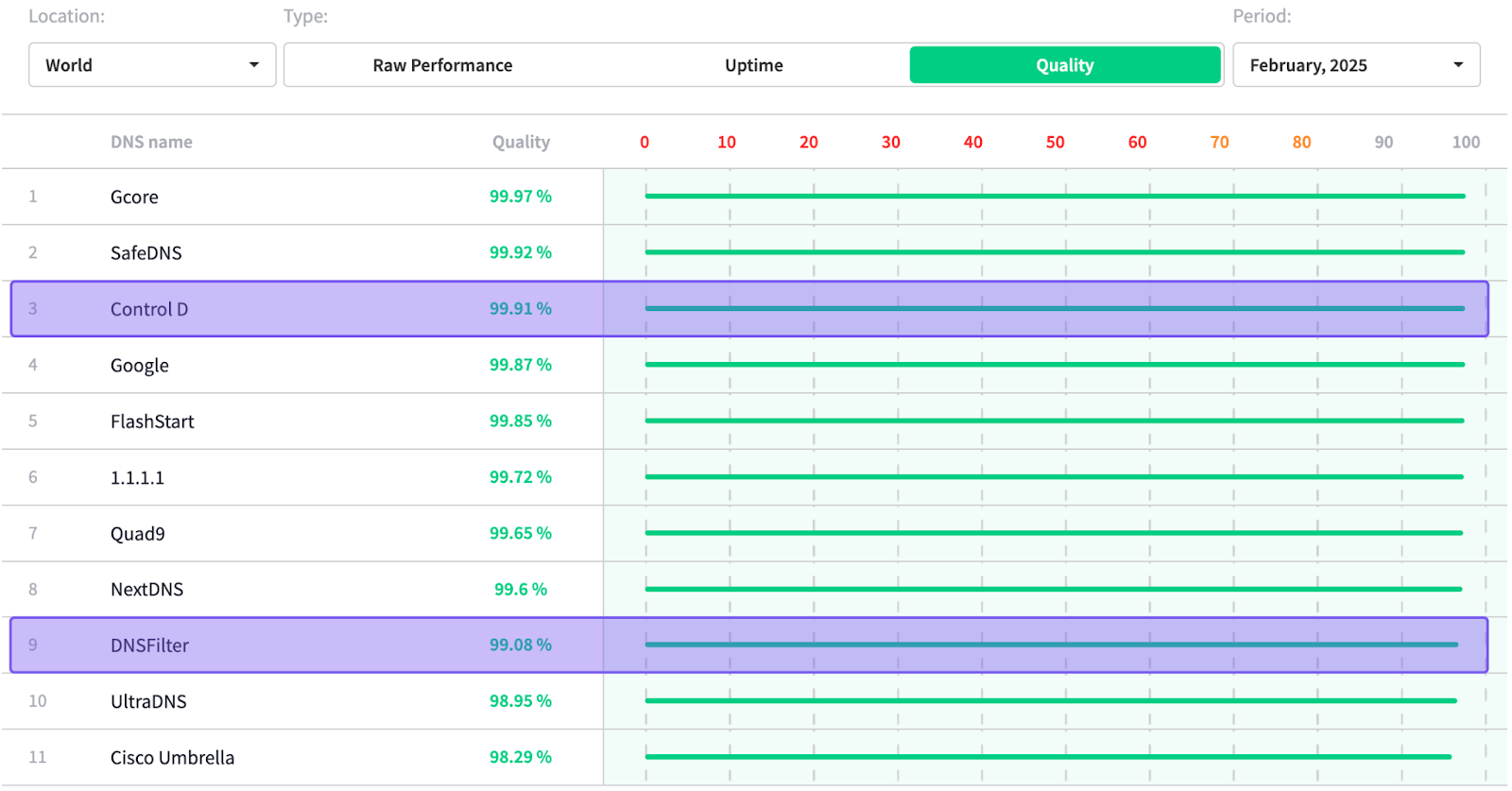Click the UltraDNS quality bar
The width and height of the screenshot is (1512, 791).
click(x=1051, y=700)
